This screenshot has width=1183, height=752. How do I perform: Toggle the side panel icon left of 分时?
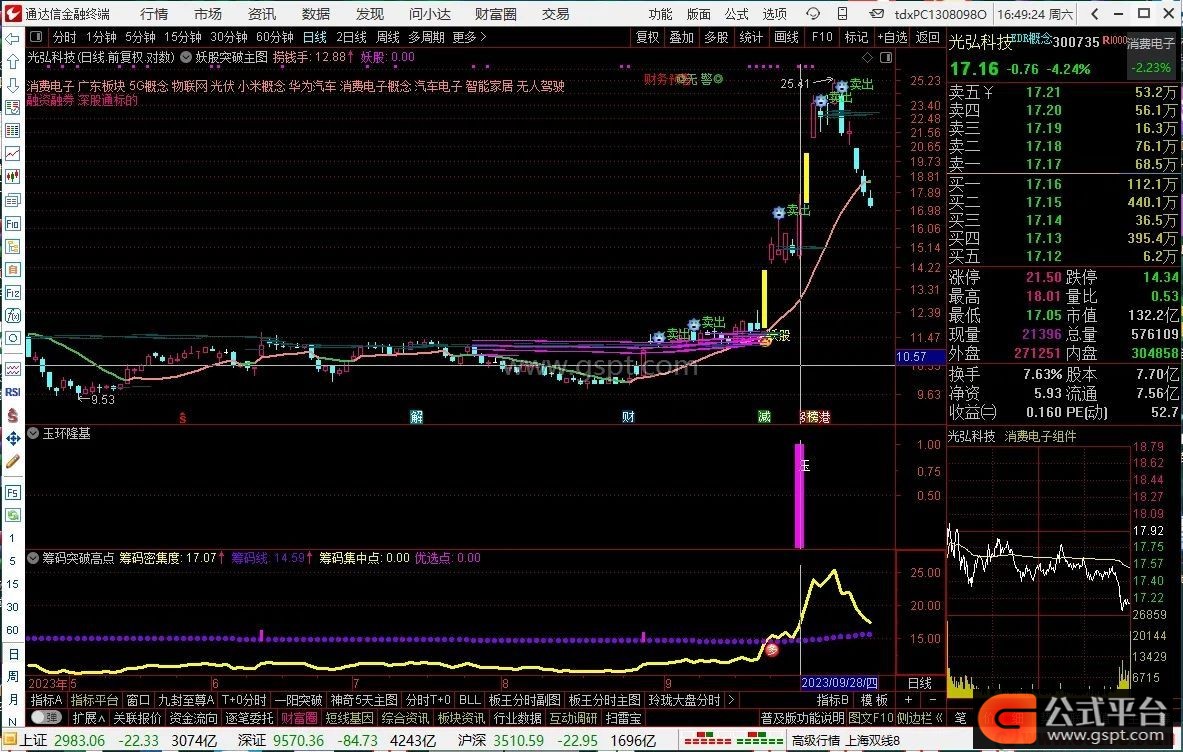[x=35, y=36]
